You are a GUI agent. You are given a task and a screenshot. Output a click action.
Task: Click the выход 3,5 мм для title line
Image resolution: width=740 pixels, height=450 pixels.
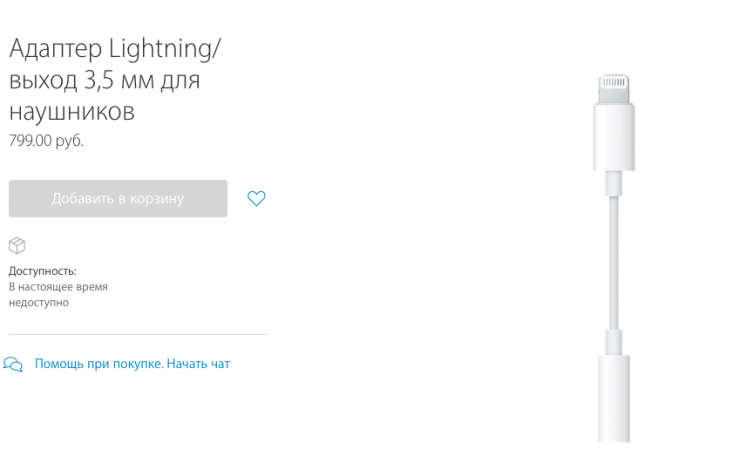pos(104,80)
